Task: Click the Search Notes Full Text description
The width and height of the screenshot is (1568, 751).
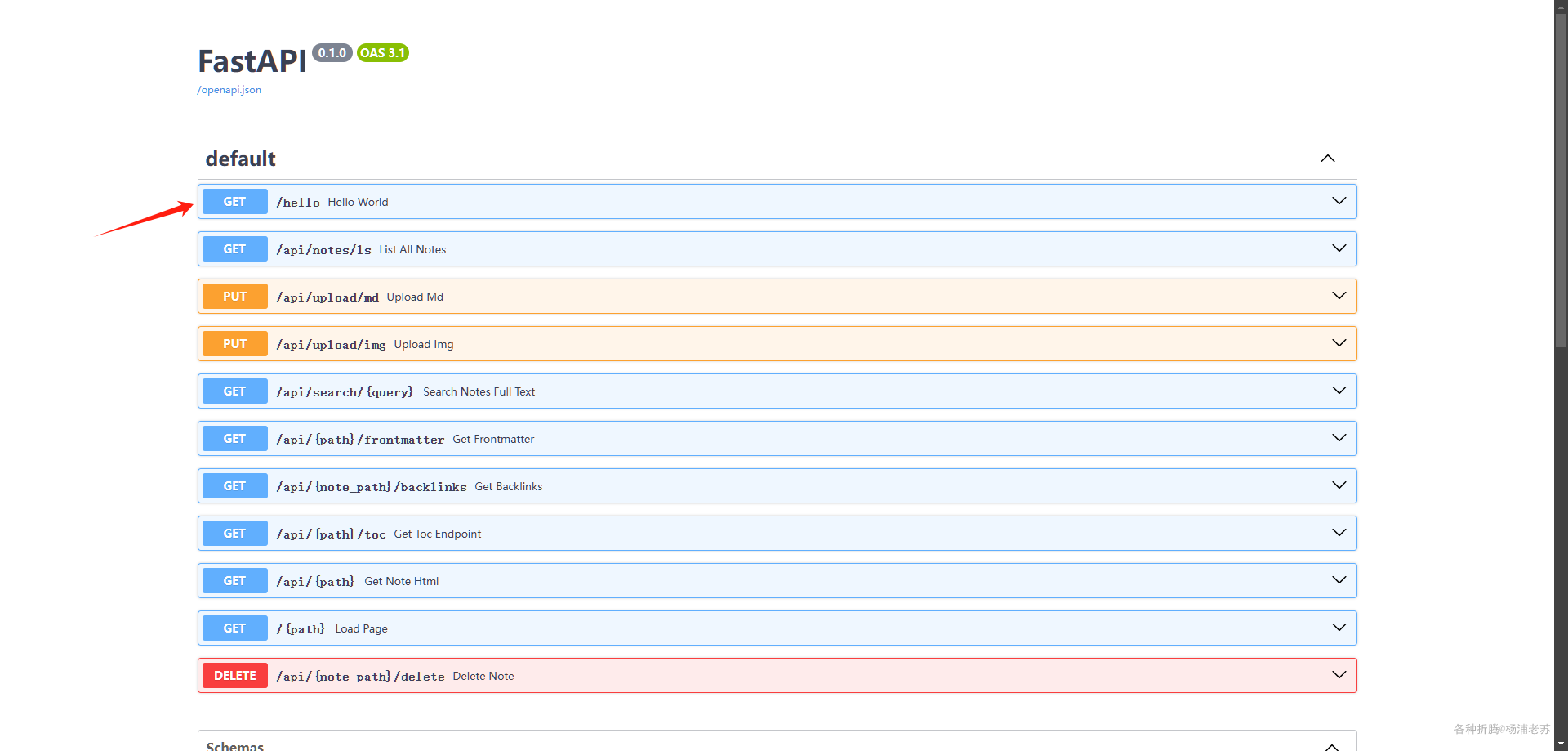Action: [x=479, y=391]
